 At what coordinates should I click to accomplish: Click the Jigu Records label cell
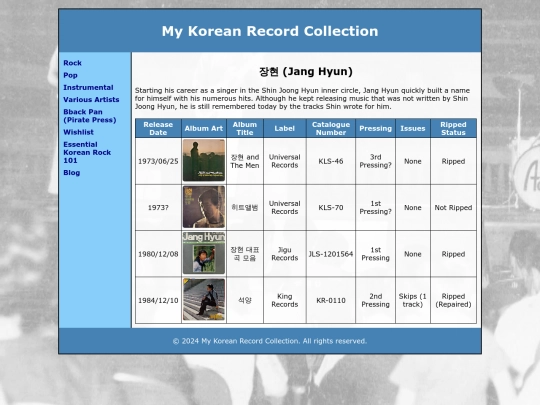tap(285, 254)
